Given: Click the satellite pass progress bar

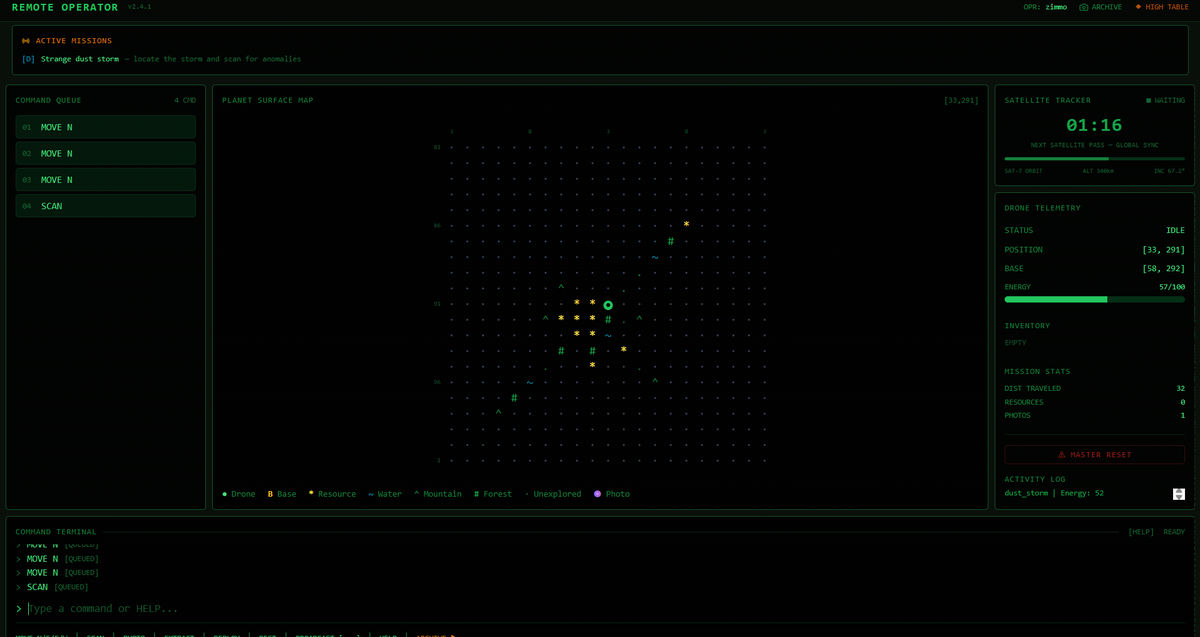Looking at the screenshot, I should pyautogui.click(x=1095, y=158).
